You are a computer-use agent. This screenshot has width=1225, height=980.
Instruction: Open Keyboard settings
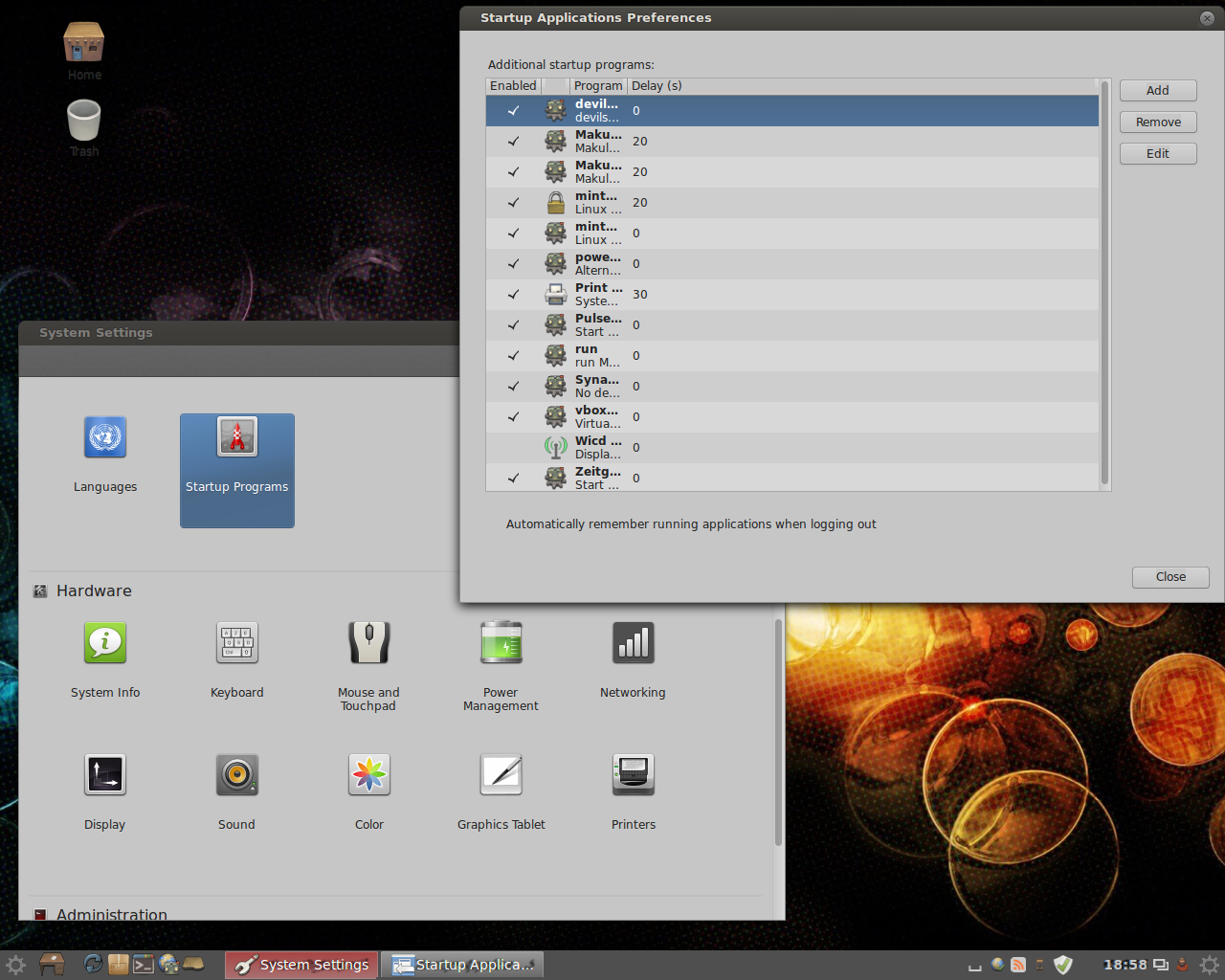[x=237, y=660]
